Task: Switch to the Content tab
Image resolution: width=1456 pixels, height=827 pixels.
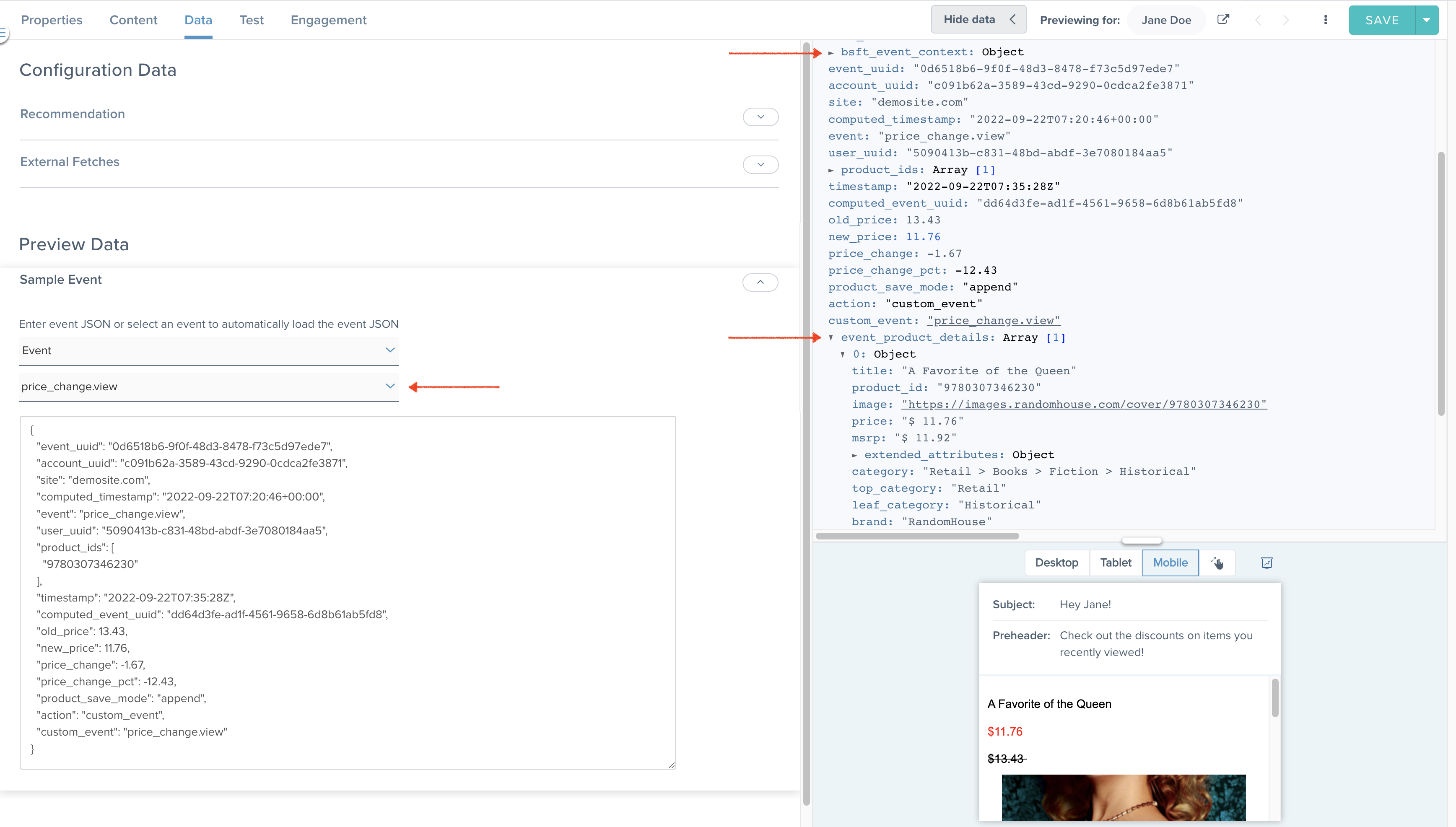Action: click(x=133, y=20)
